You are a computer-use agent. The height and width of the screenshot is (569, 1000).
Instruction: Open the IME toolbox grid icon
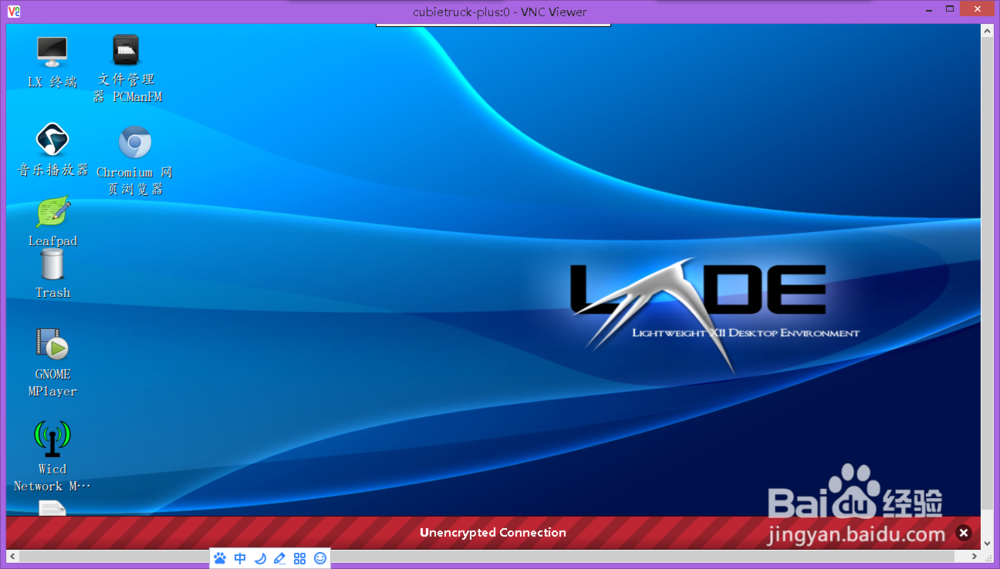[x=300, y=559]
